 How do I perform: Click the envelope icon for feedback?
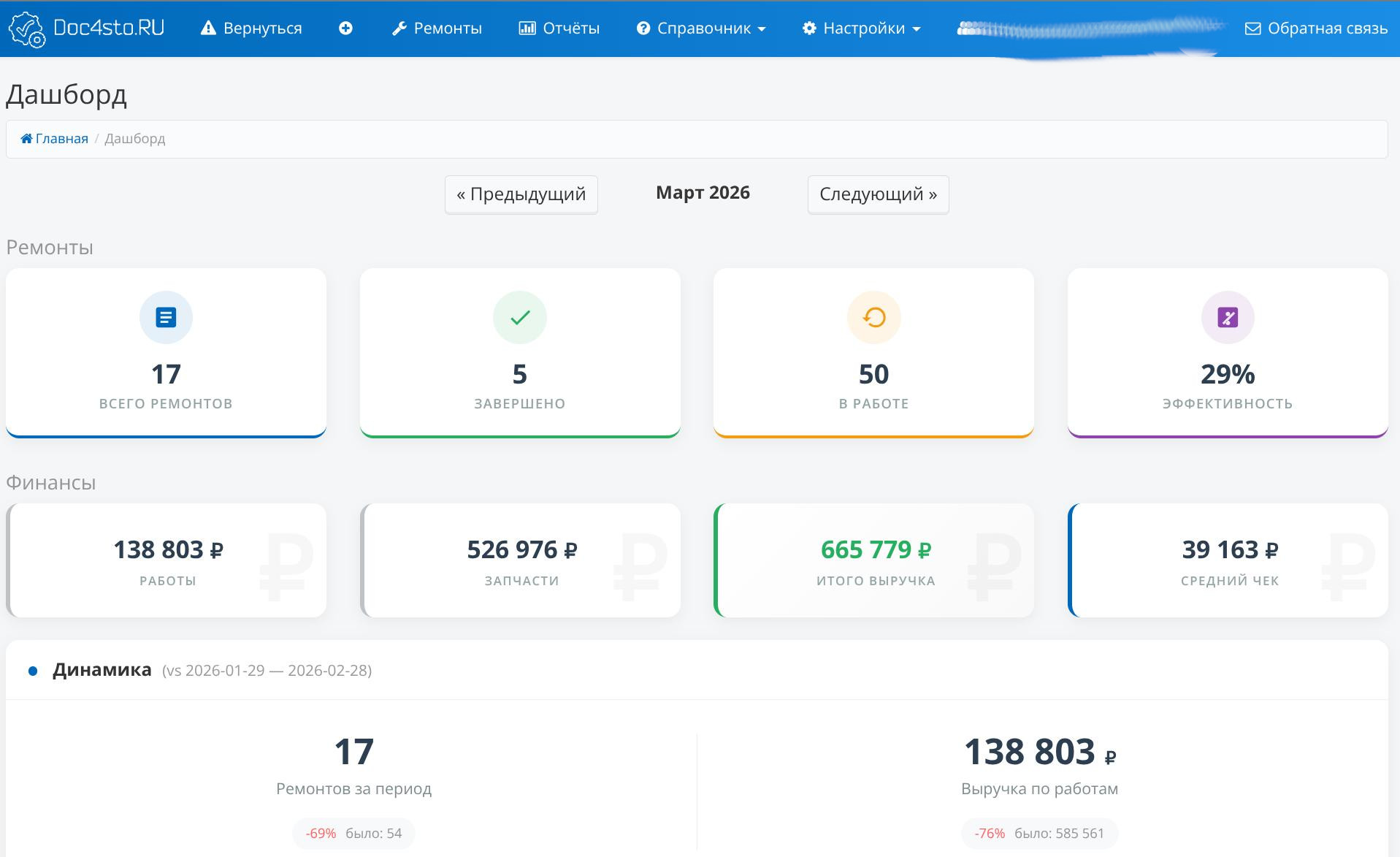[1252, 28]
